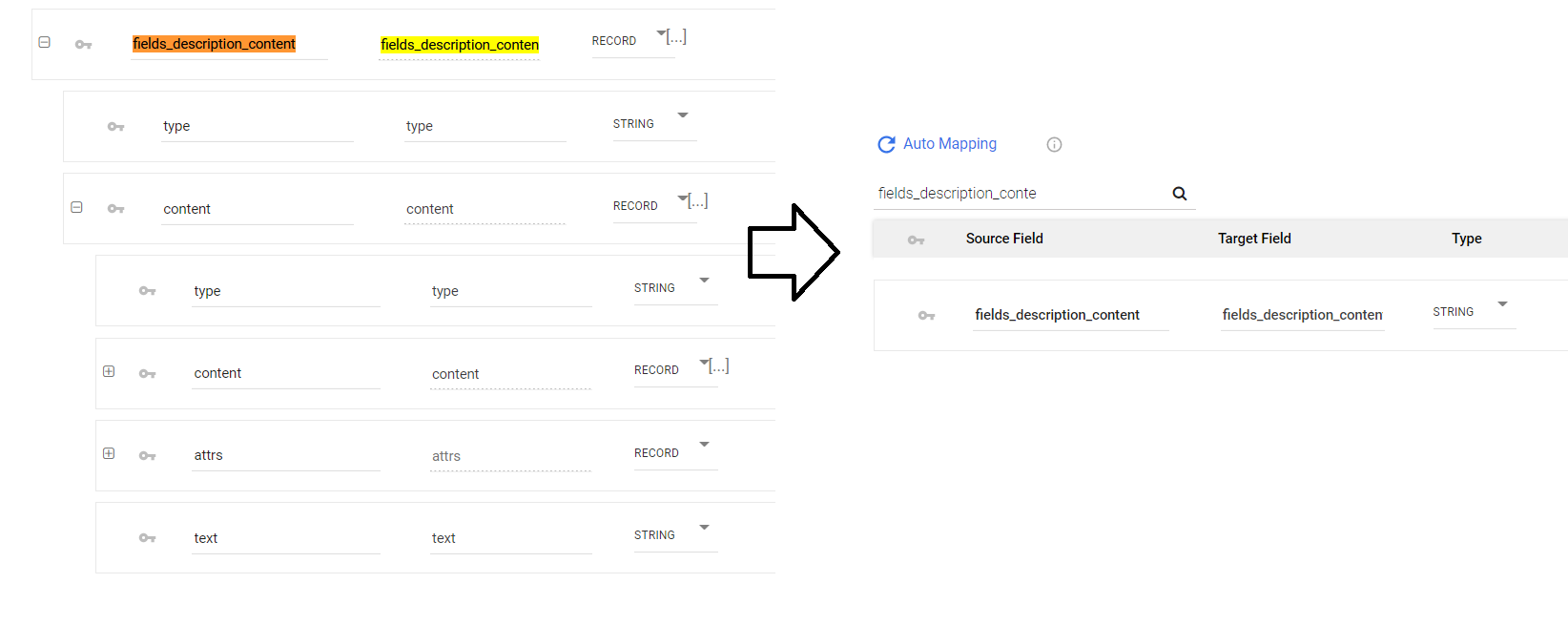Click the info icon beside Auto Mapping

(x=1054, y=145)
